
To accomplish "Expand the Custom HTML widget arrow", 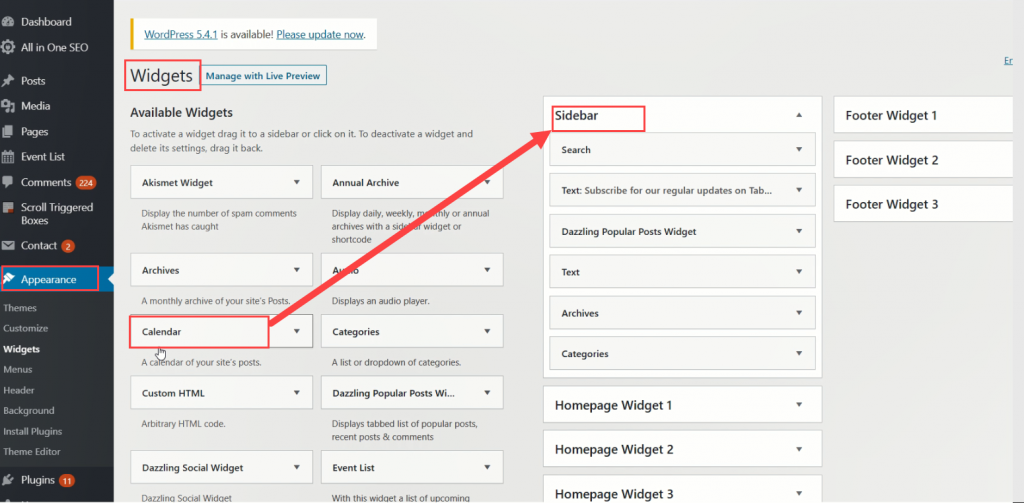I will pyautogui.click(x=297, y=393).
